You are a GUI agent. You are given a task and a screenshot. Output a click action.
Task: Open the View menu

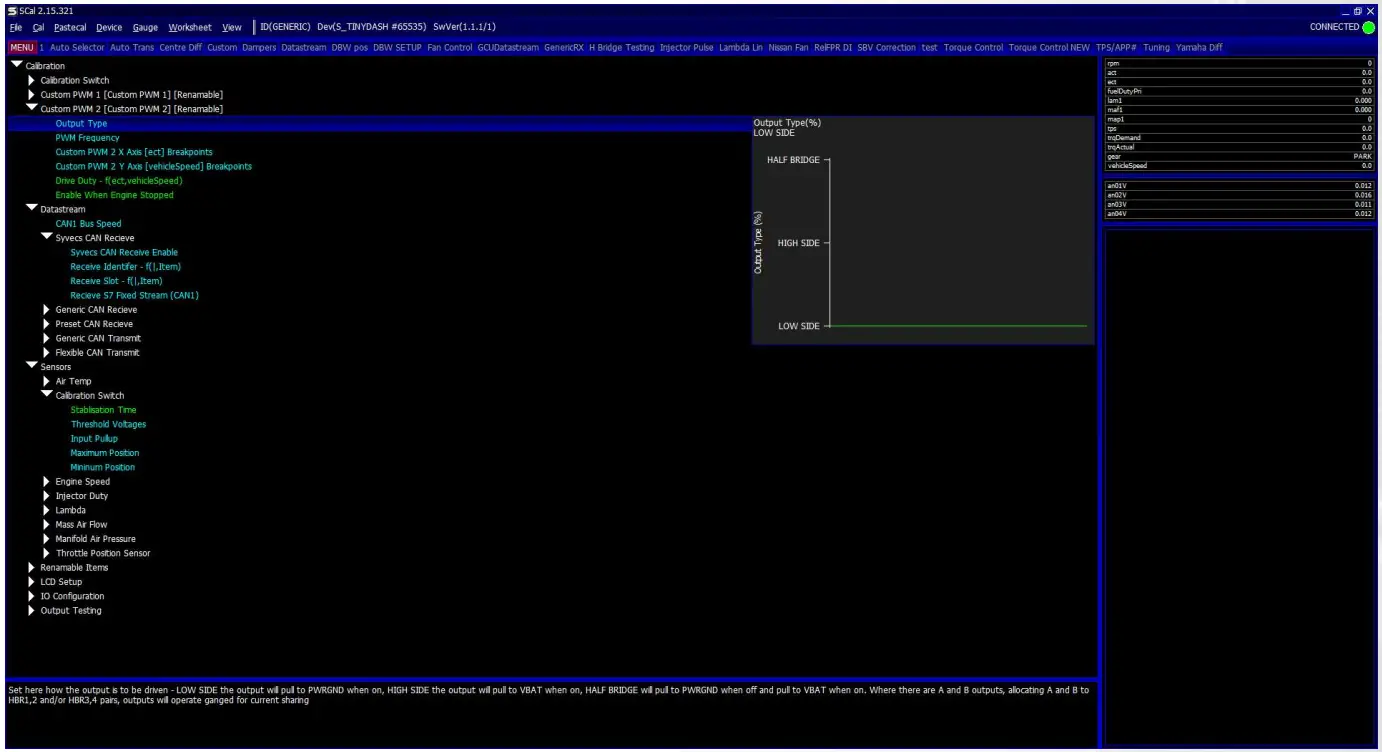[x=232, y=27]
